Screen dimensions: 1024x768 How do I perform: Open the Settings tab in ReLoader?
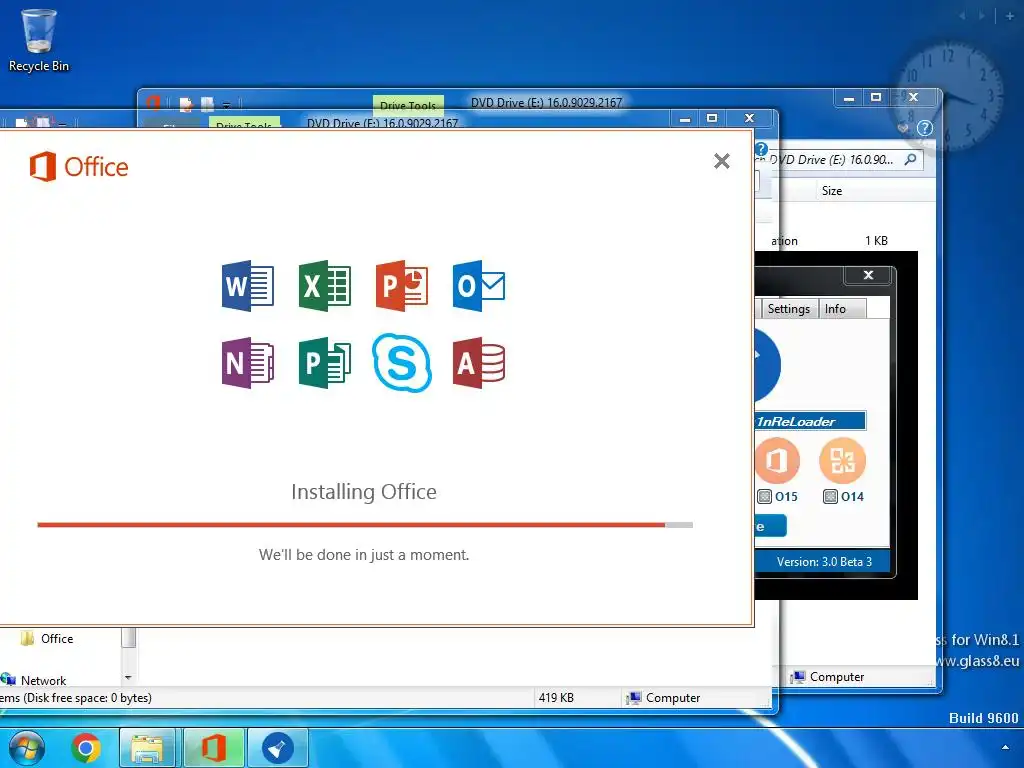[x=788, y=308]
